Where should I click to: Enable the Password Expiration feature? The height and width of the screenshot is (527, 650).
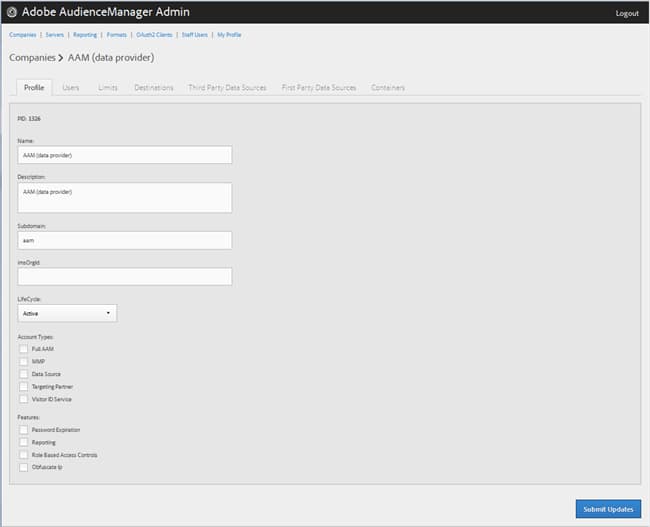click(24, 430)
